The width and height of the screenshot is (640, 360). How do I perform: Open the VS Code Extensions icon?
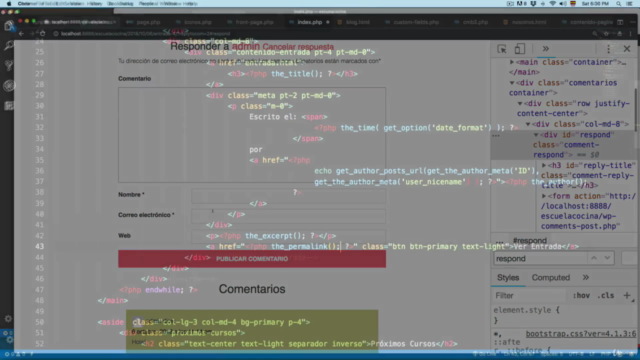point(8,106)
